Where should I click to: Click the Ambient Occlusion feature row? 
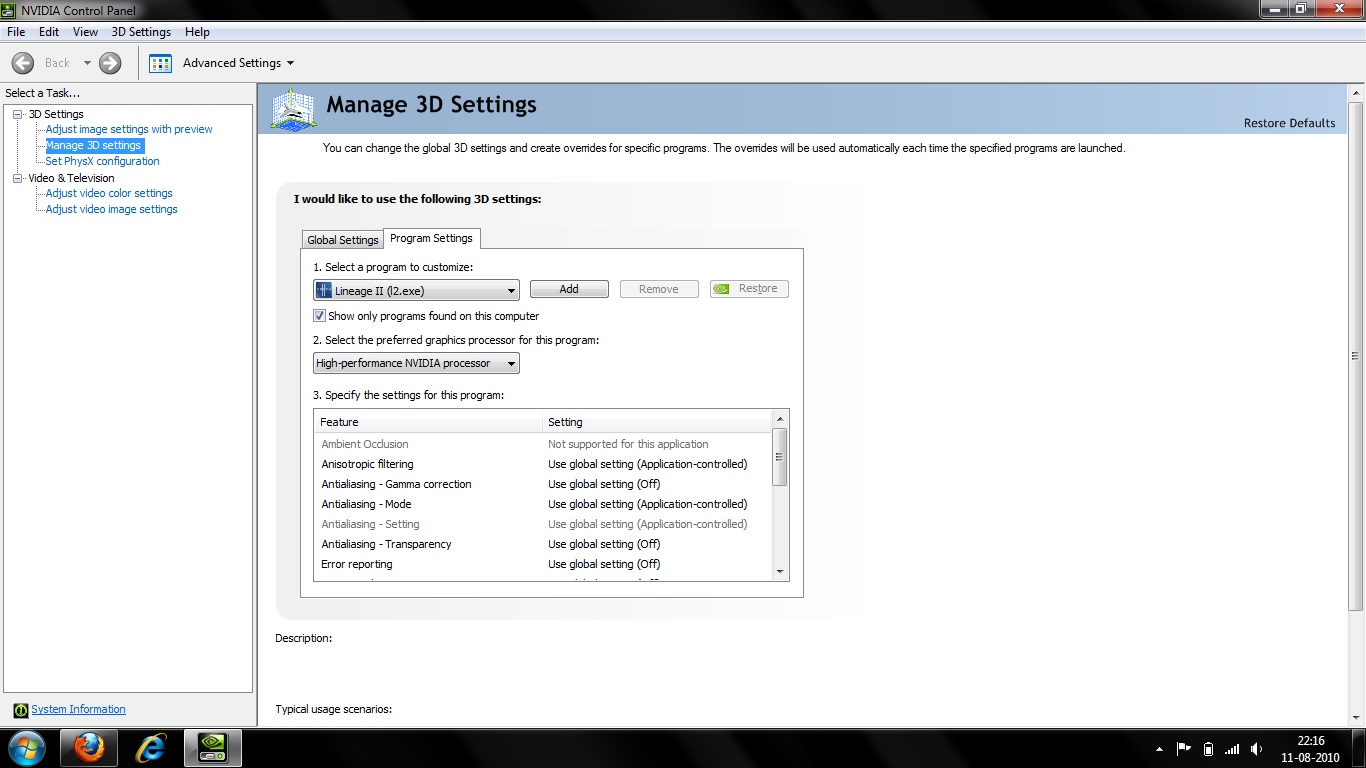543,444
